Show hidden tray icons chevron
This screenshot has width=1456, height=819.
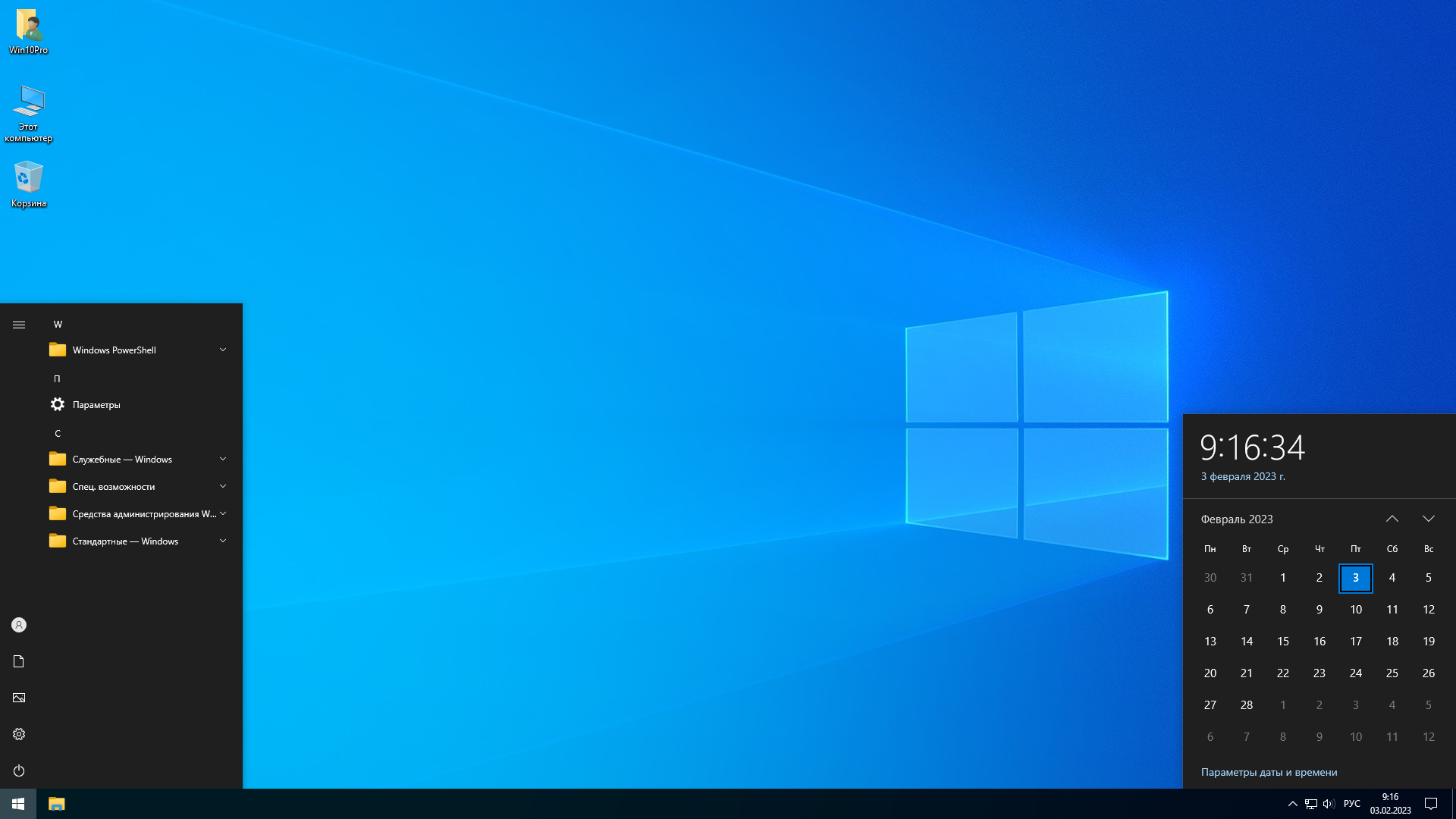click(x=1293, y=804)
